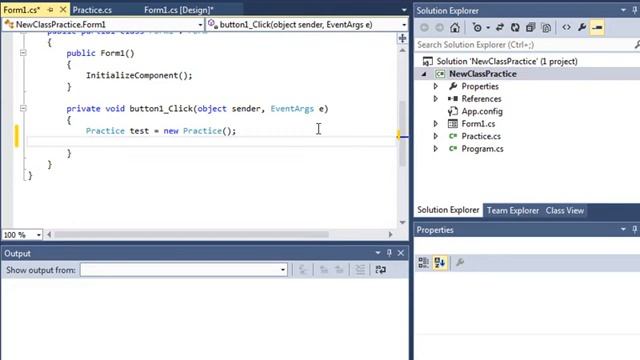640x360 pixels.
Task: Expand the Practice.cs node in Solution Explorer
Action: click(x=436, y=136)
